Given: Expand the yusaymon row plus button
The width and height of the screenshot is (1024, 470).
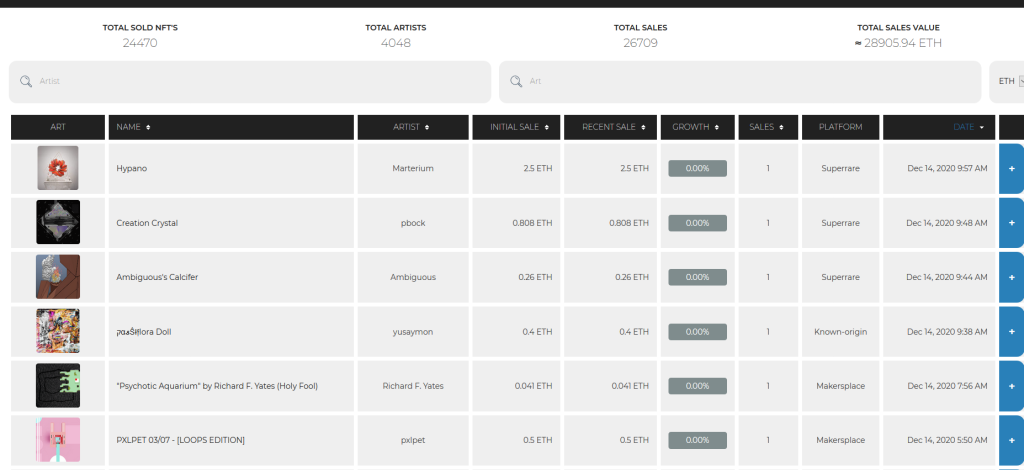Looking at the screenshot, I should (1011, 331).
